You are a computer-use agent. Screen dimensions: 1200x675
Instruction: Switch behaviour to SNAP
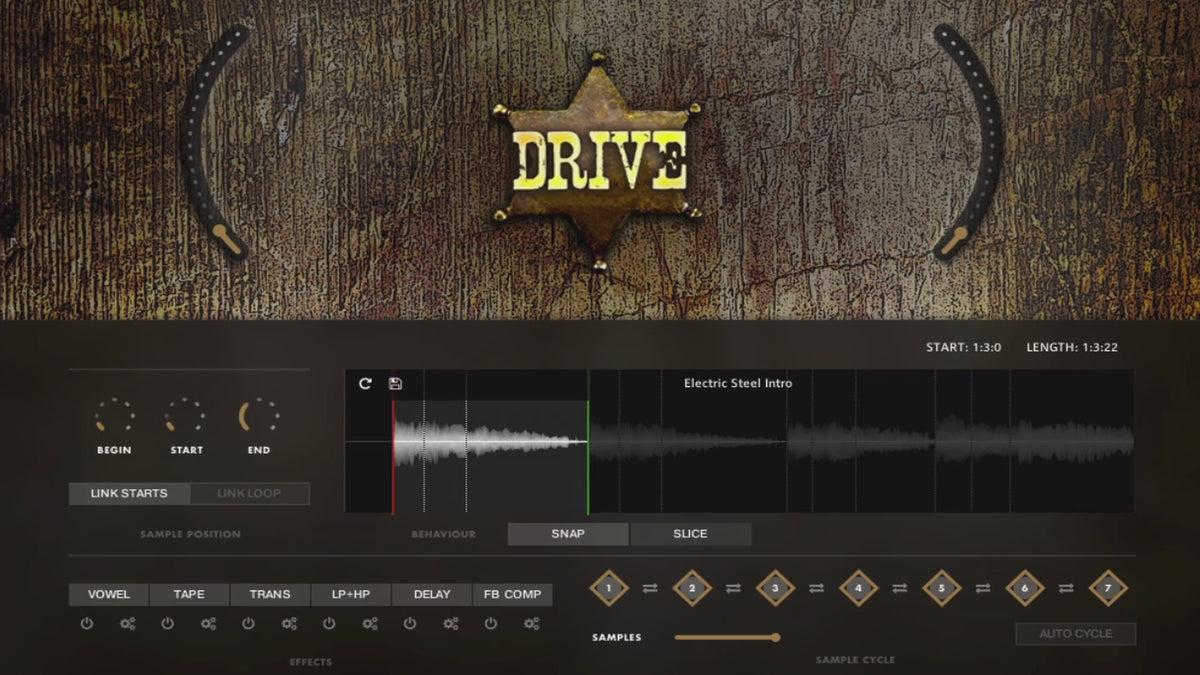568,534
